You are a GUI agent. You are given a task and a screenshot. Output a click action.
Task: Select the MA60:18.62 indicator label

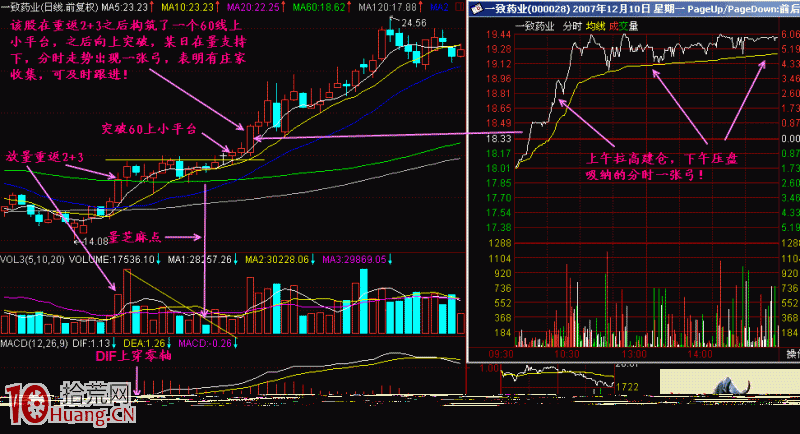coord(319,7)
